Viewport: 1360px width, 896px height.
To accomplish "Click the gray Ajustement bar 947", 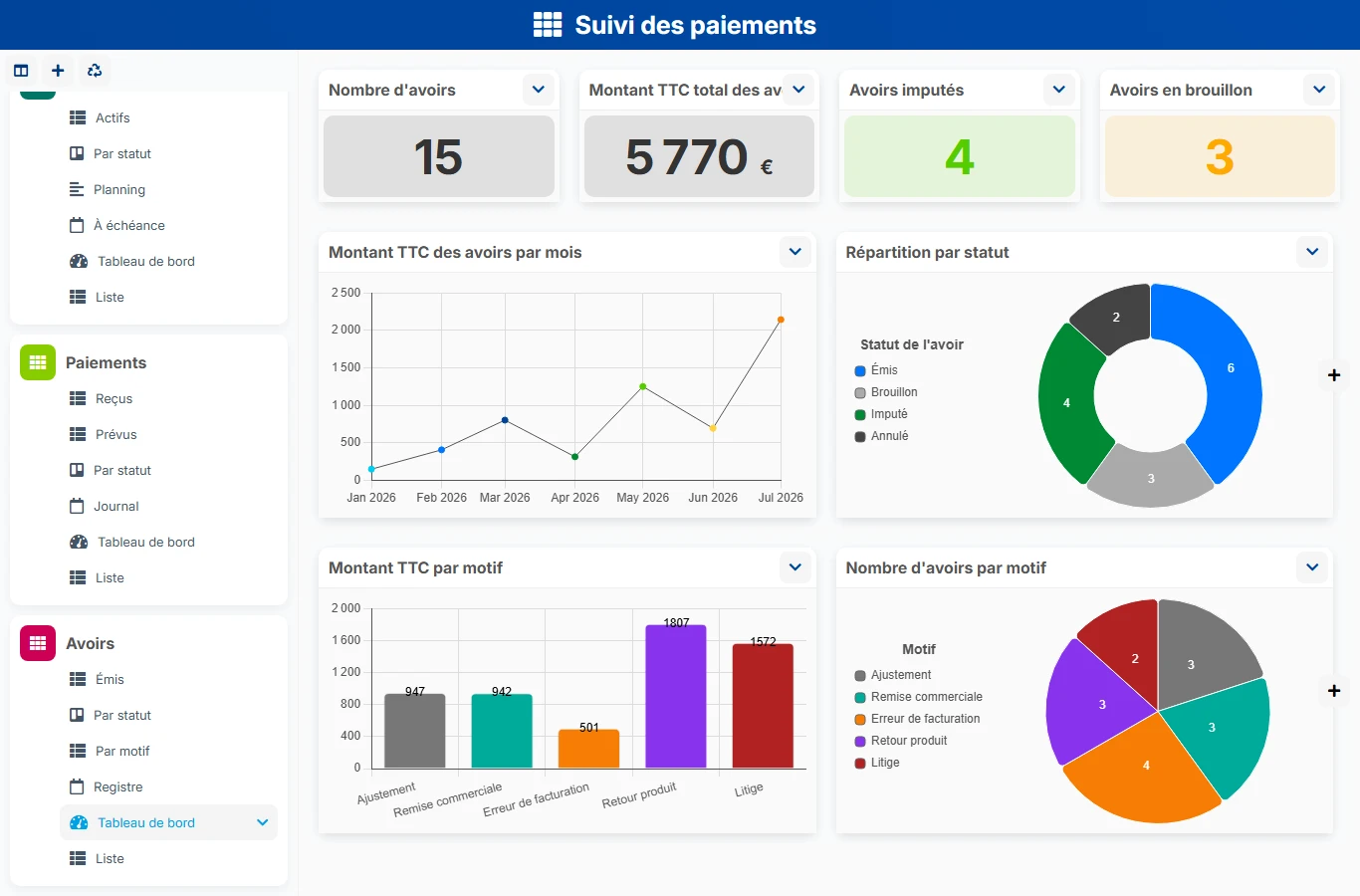I will point(415,731).
